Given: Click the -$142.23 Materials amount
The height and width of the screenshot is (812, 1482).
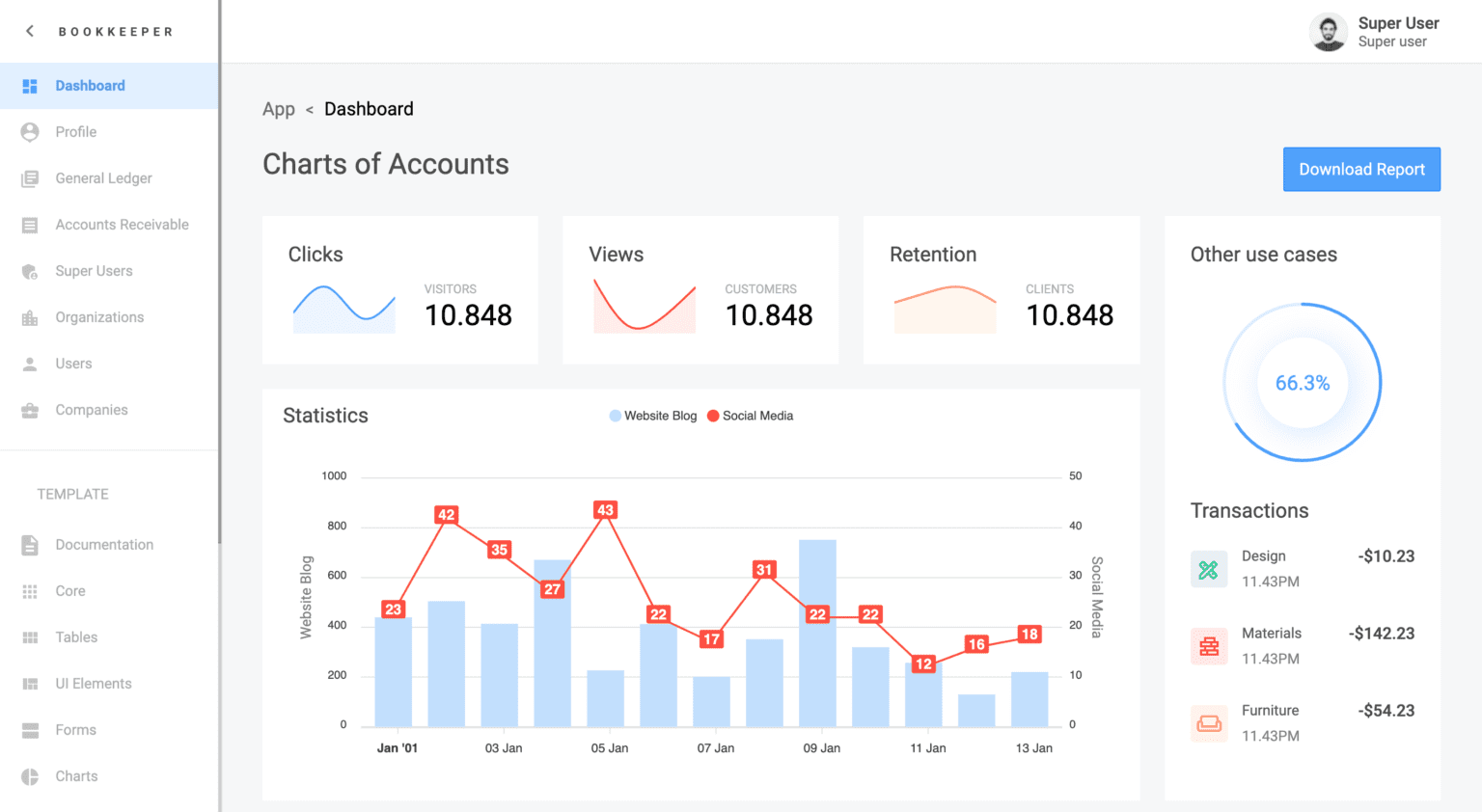Looking at the screenshot, I should [x=1382, y=634].
